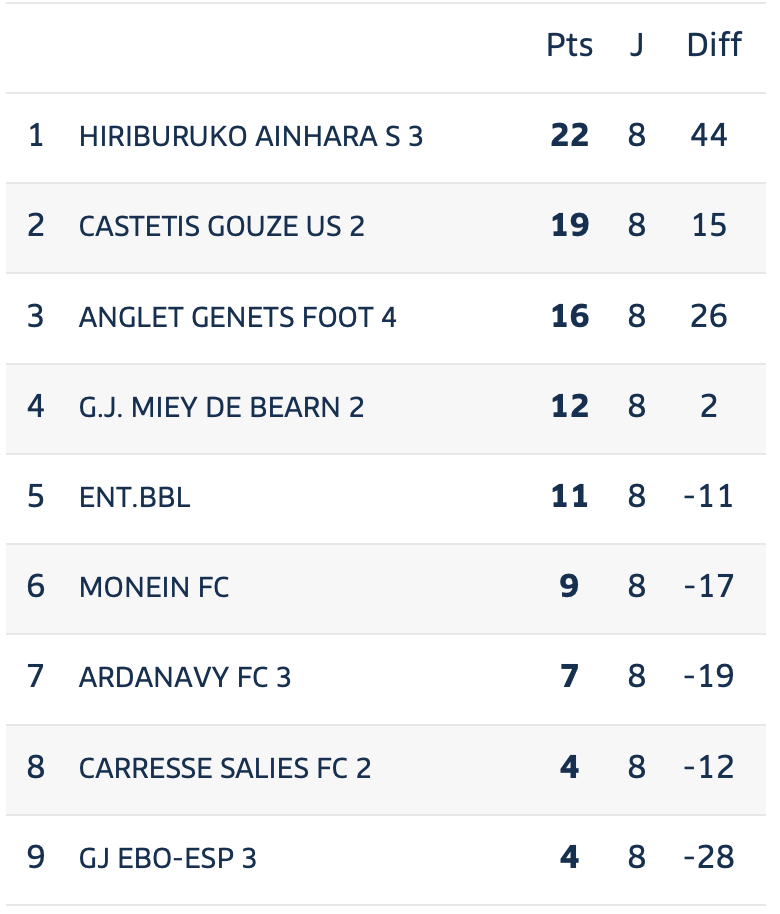Image resolution: width=780 pixels, height=914 pixels.
Task: Select the 19 points value
Action: click(x=570, y=225)
